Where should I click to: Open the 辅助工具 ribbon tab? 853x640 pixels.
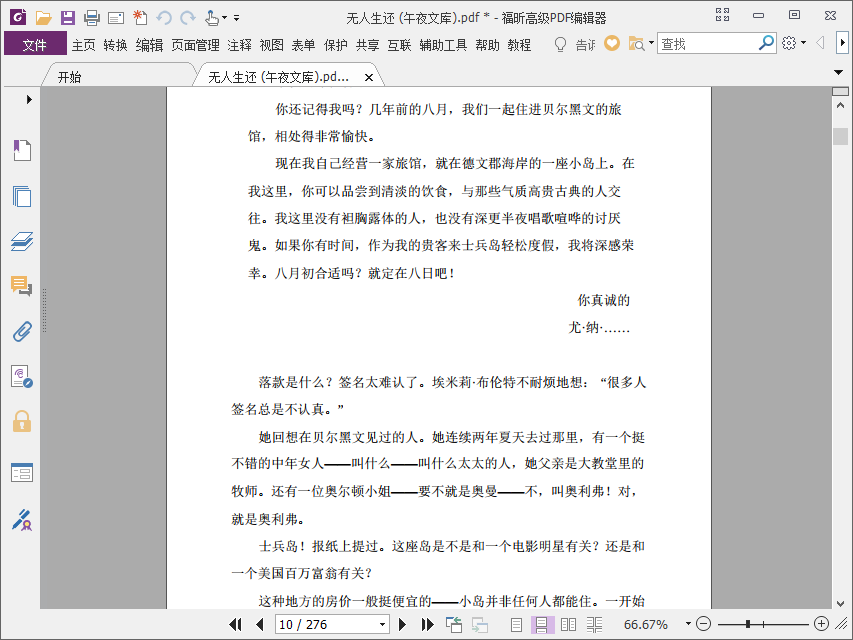click(443, 45)
